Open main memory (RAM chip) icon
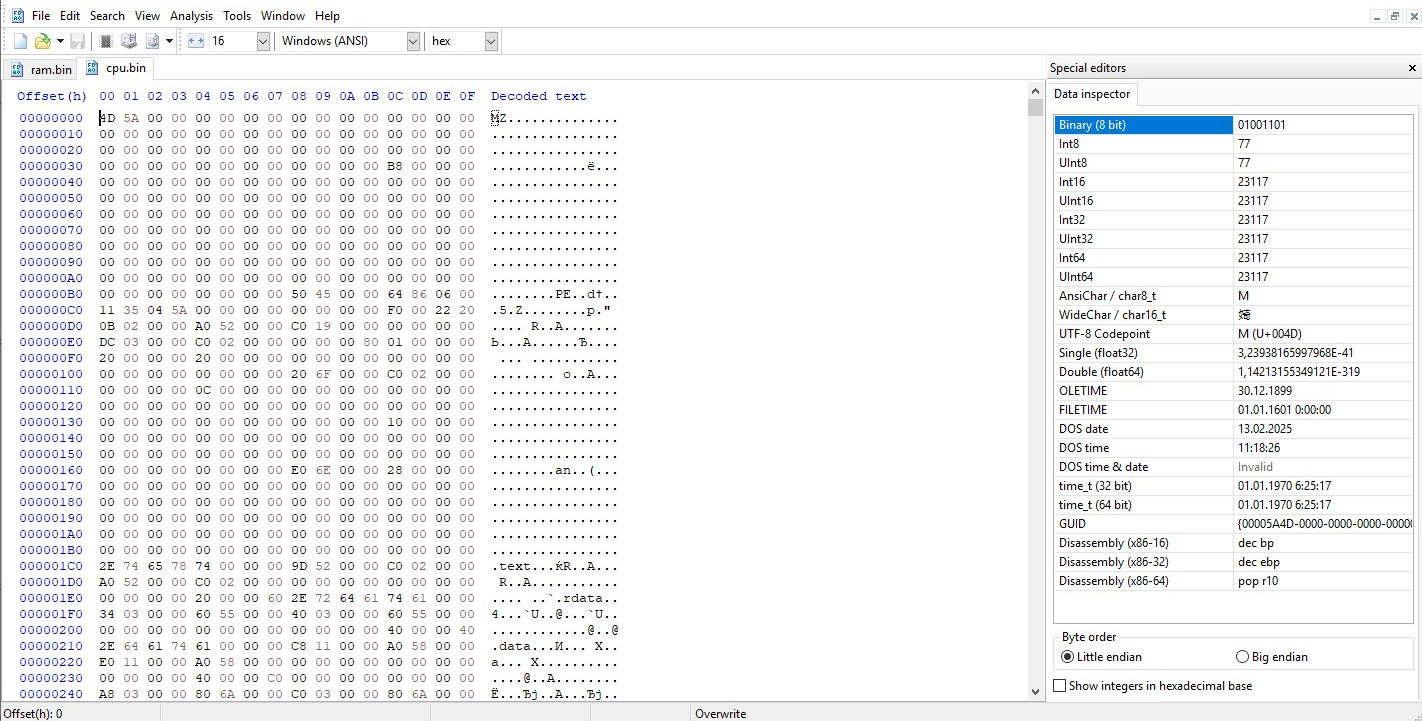Image resolution: width=1422 pixels, height=721 pixels. pos(106,41)
